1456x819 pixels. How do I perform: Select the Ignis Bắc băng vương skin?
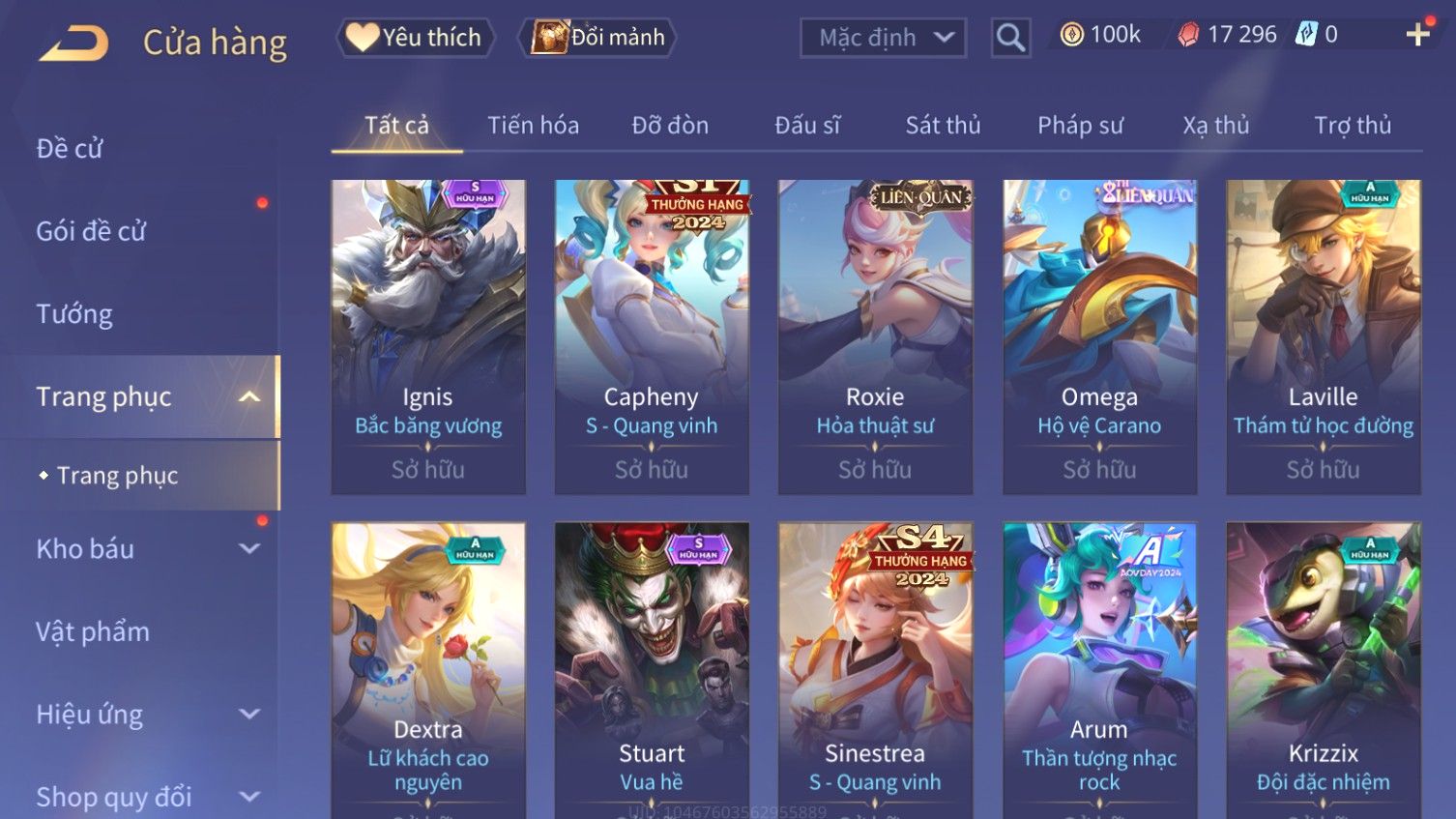tap(428, 336)
